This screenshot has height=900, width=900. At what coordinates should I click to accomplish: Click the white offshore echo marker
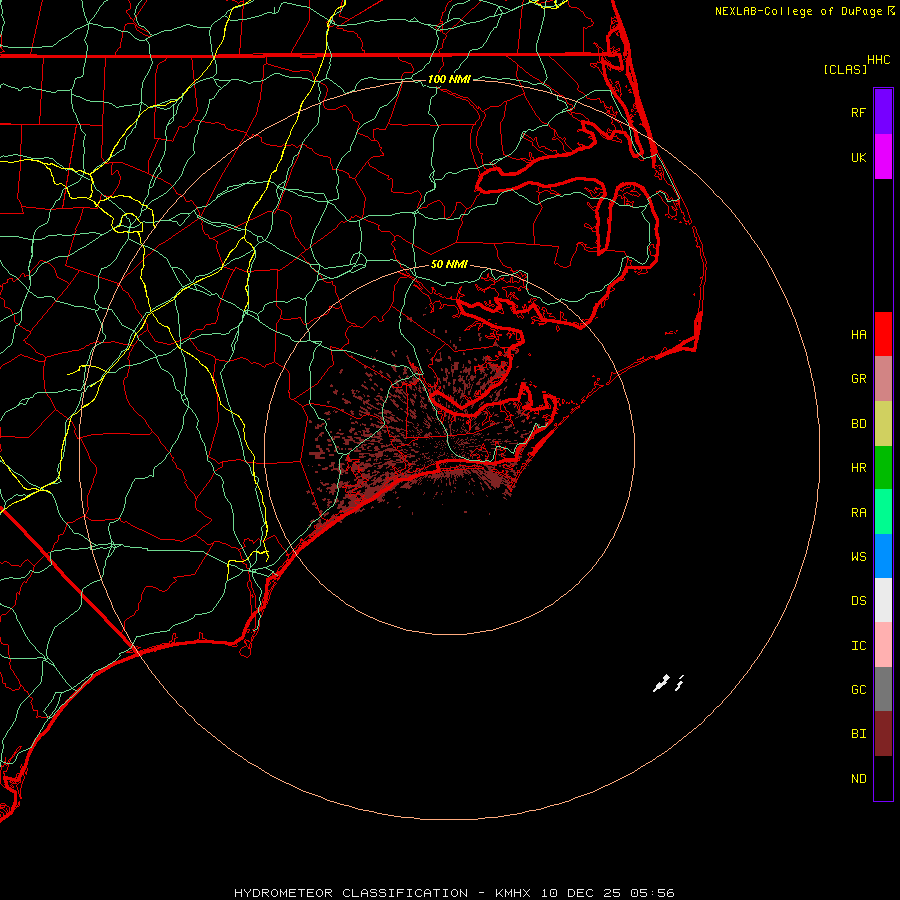668,683
